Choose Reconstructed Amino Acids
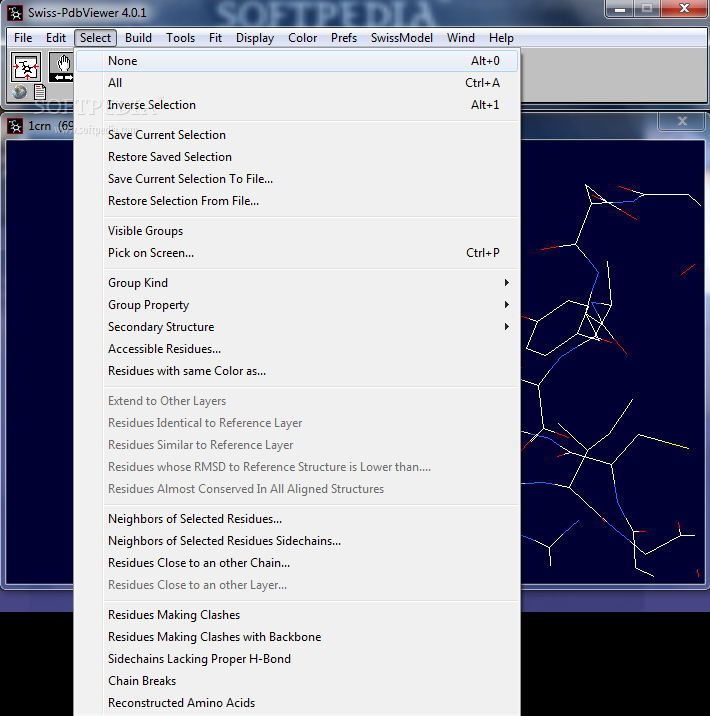This screenshot has height=716, width=710. [x=297, y=702]
